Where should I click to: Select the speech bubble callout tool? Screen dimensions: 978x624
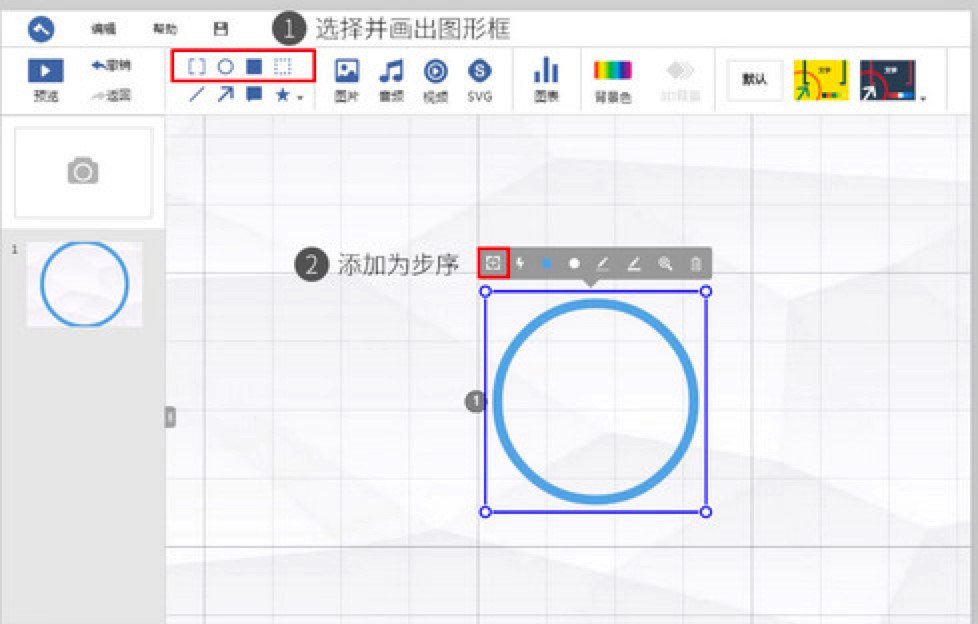pyautogui.click(x=254, y=94)
